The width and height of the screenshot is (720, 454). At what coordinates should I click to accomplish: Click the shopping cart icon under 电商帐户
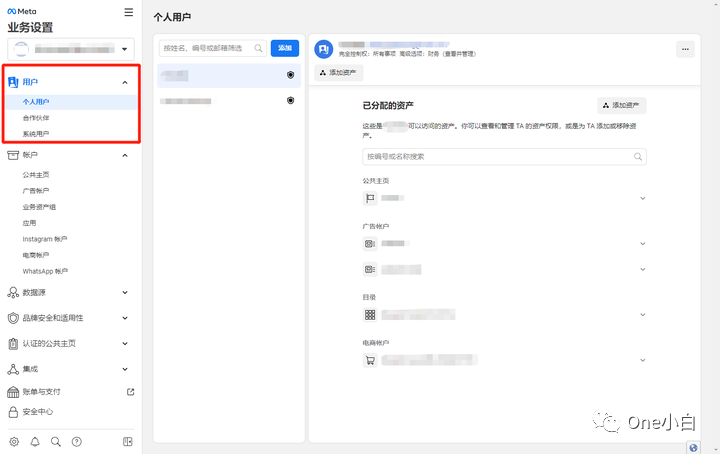point(370,360)
